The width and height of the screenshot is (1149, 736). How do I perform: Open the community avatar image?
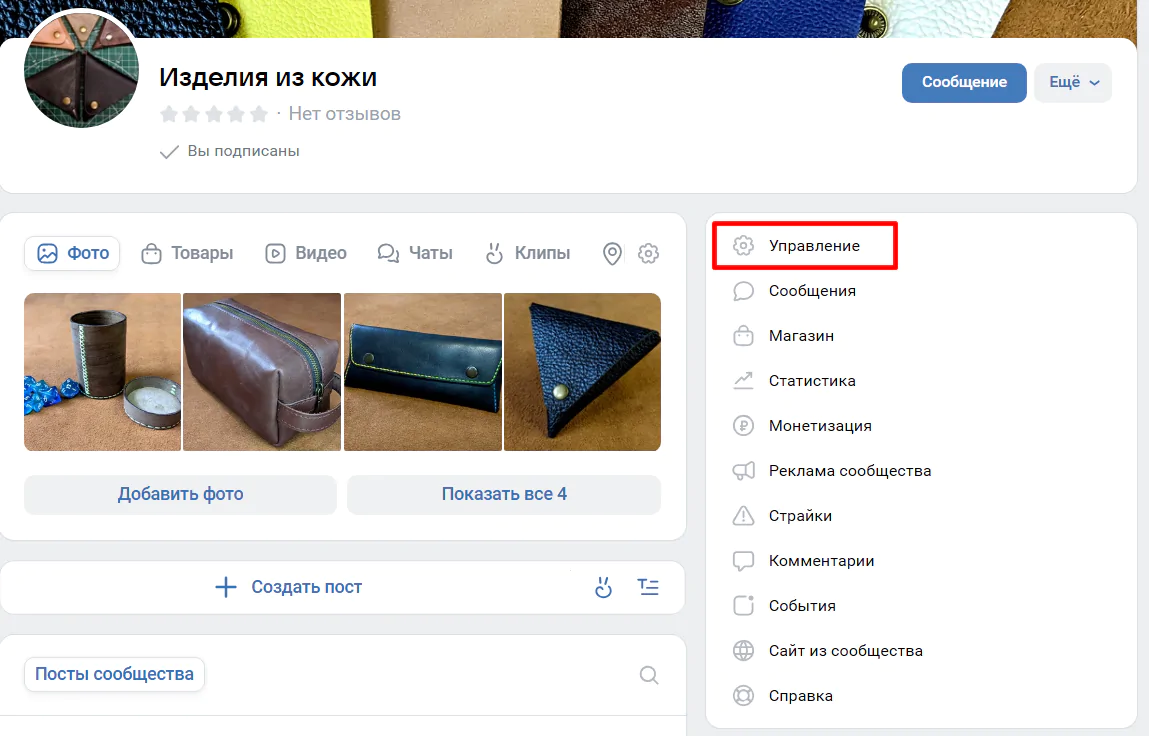coord(81,70)
